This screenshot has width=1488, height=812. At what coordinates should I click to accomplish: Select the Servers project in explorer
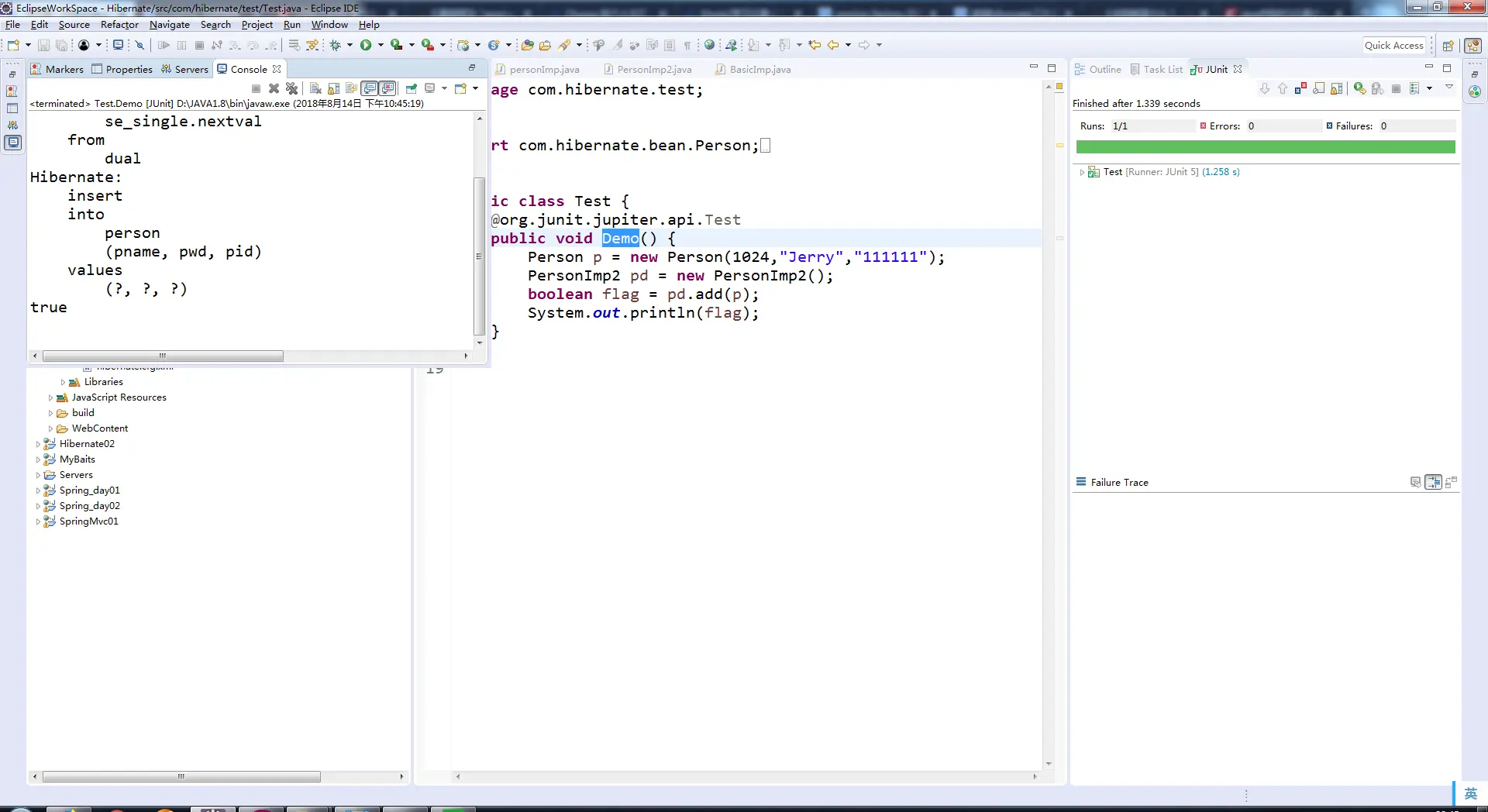(76, 475)
